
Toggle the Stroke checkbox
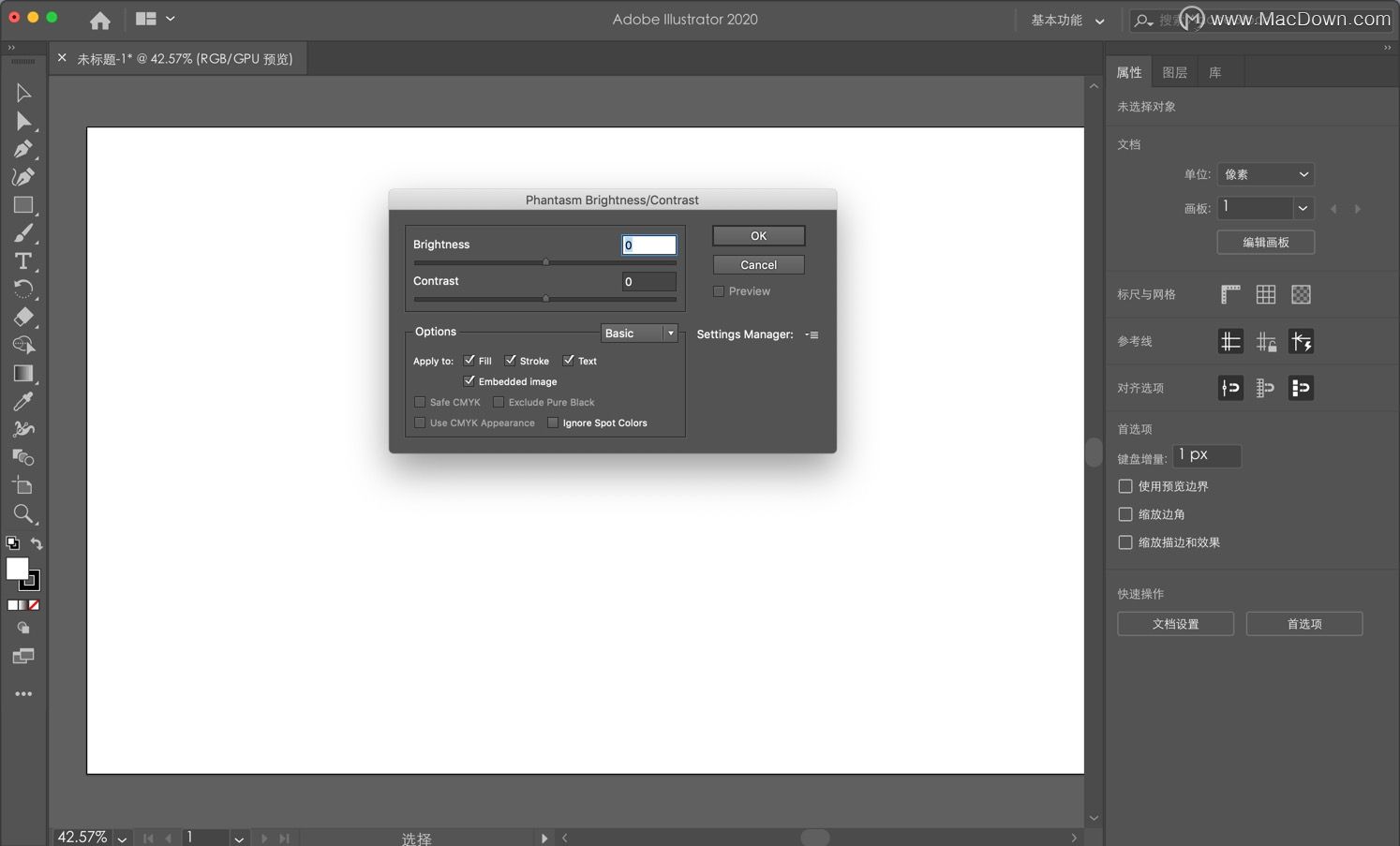pos(511,360)
